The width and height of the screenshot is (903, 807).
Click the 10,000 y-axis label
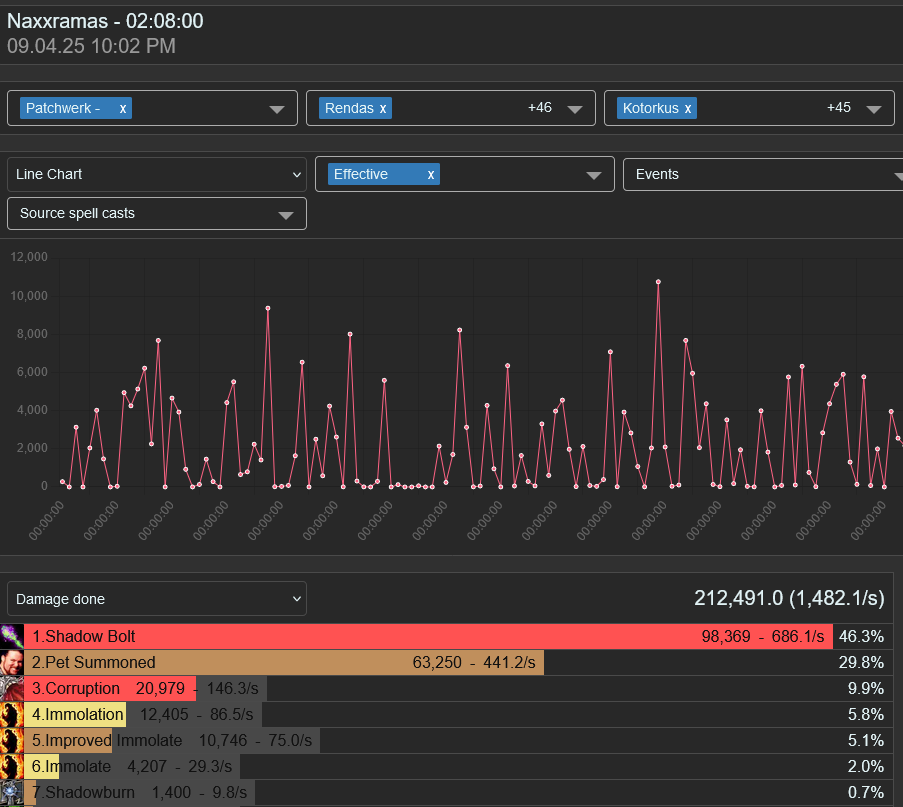click(x=29, y=296)
